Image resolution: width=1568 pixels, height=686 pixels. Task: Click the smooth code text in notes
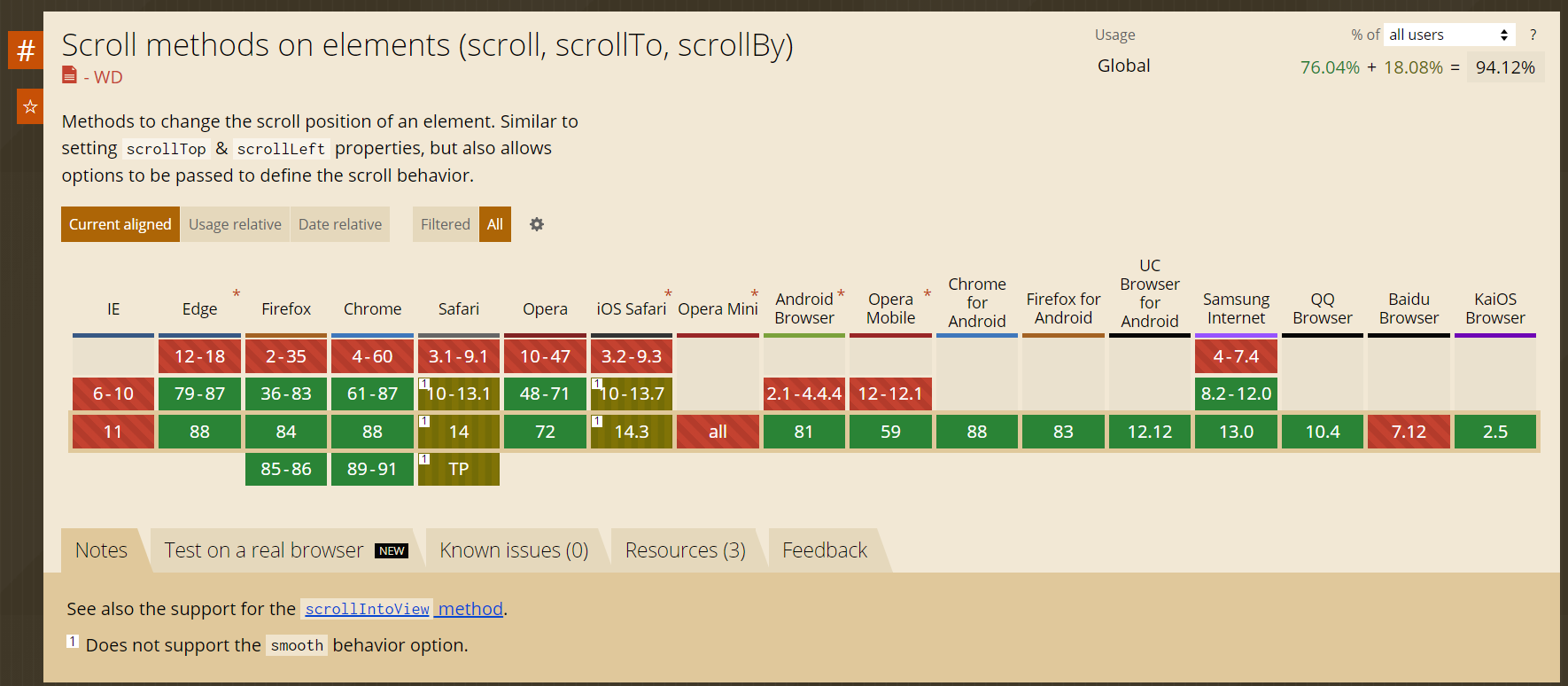click(297, 645)
